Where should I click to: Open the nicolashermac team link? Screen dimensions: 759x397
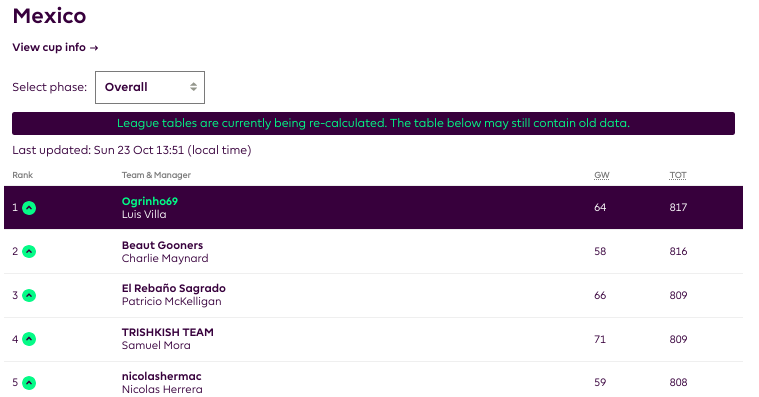(161, 376)
